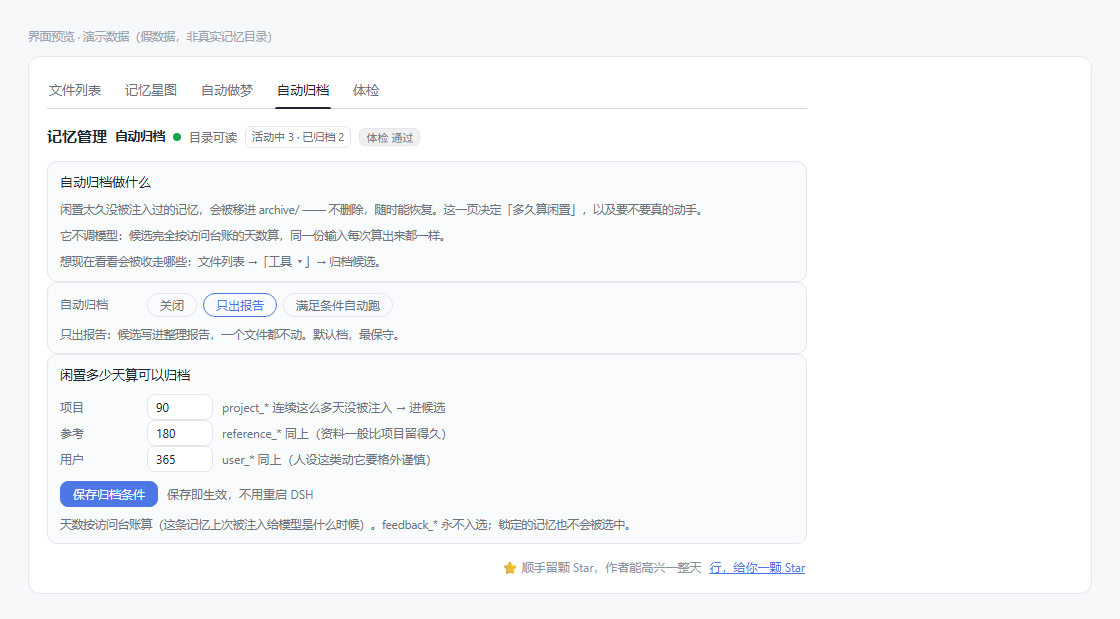Open the 自动做梦 tab
Viewport: 1120px width, 619px height.
pos(227,91)
